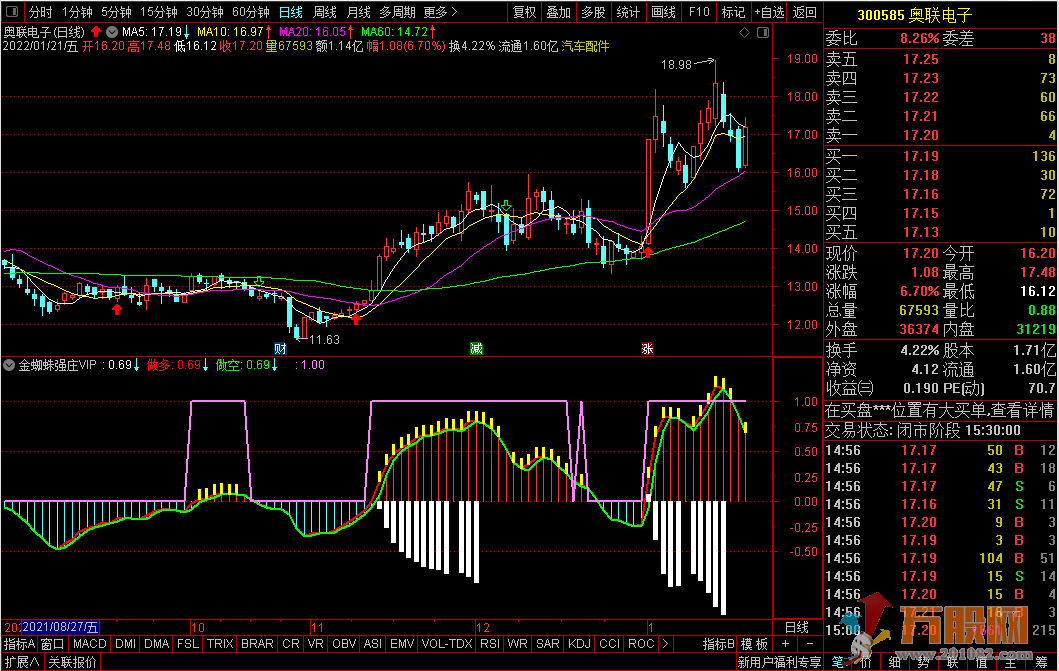Click the 叠加 overlay button
Screen dimensions: 1059x671
(x=559, y=12)
